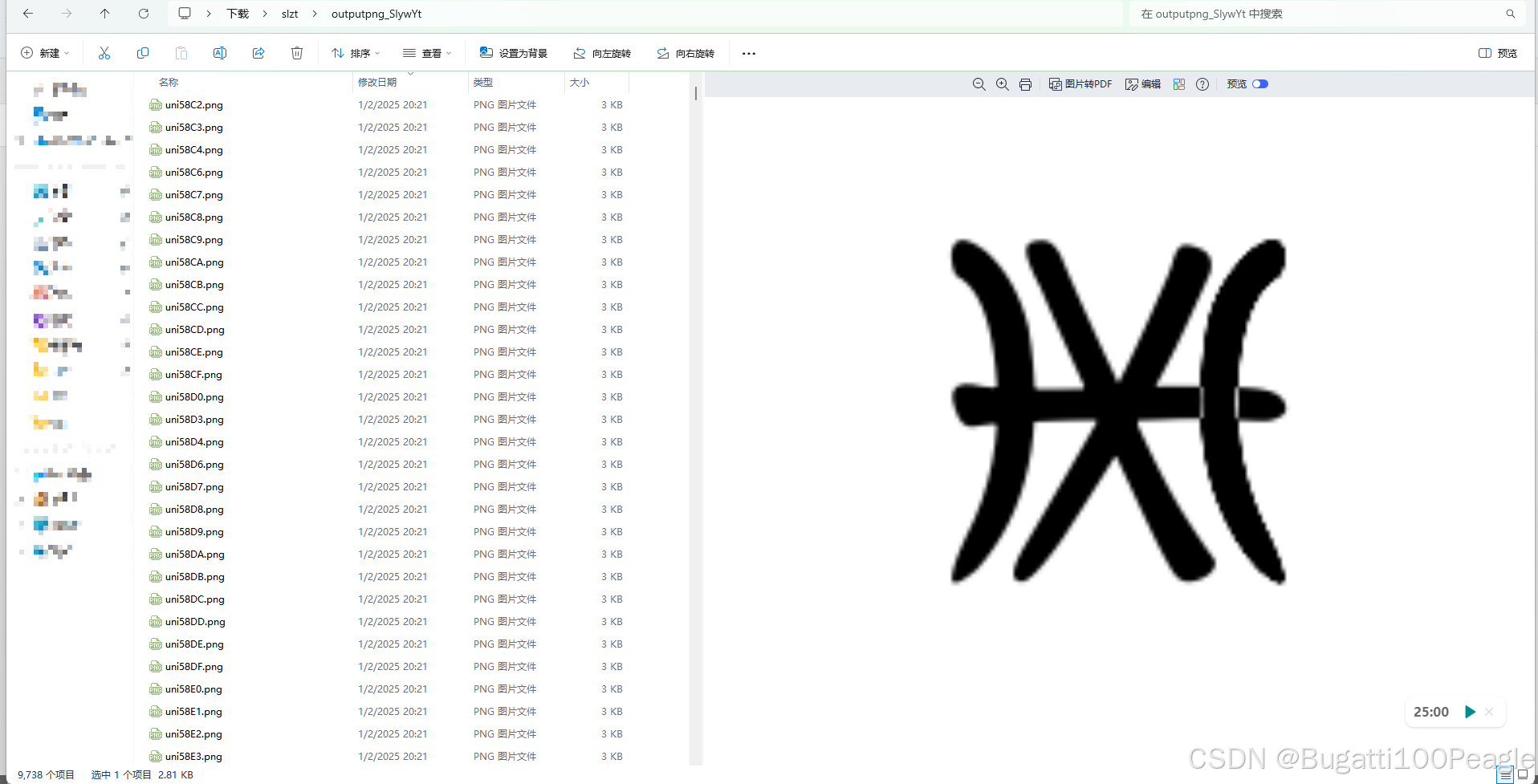This screenshot has width=1538, height=784.
Task: Click the Delete trash icon
Action: click(x=296, y=53)
